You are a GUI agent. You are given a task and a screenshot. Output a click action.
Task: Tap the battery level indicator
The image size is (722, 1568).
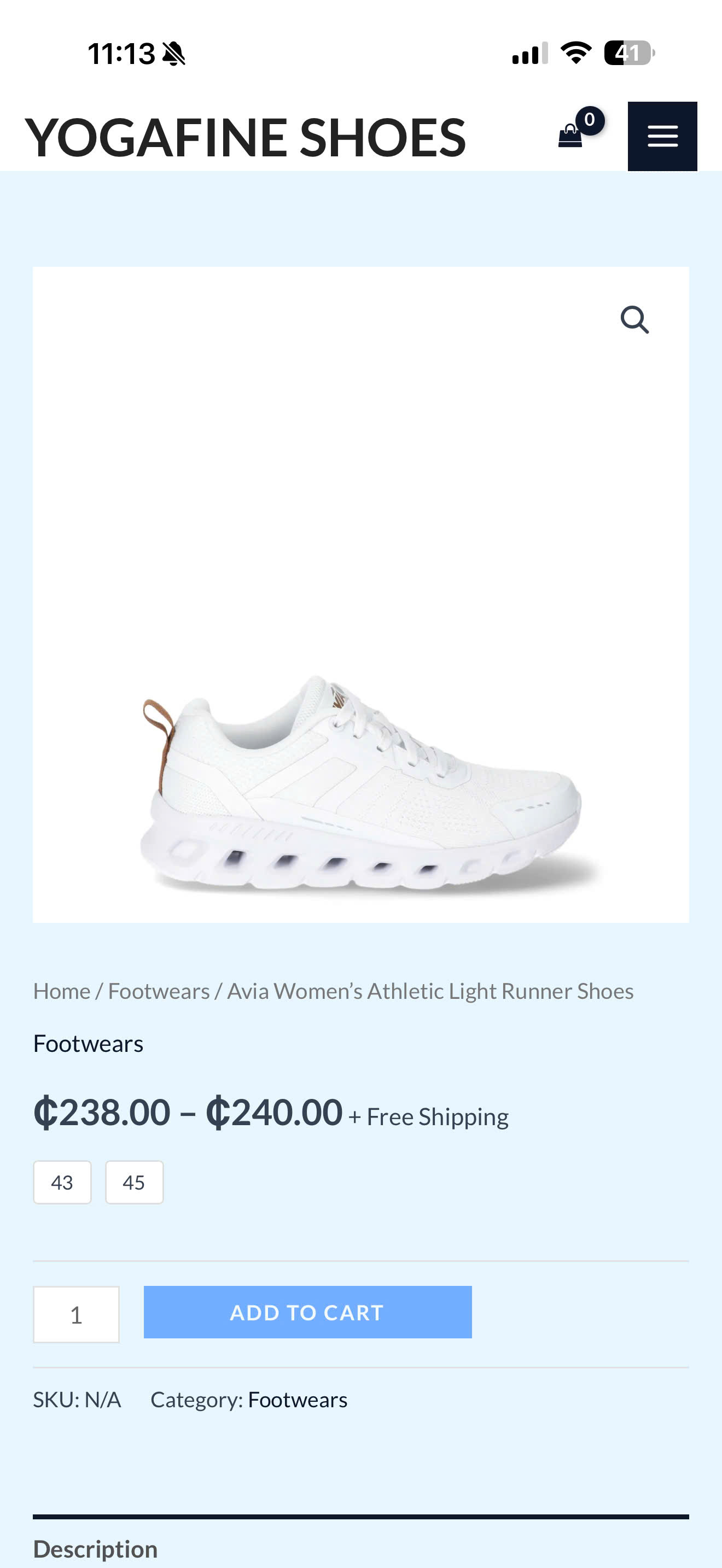(630, 53)
